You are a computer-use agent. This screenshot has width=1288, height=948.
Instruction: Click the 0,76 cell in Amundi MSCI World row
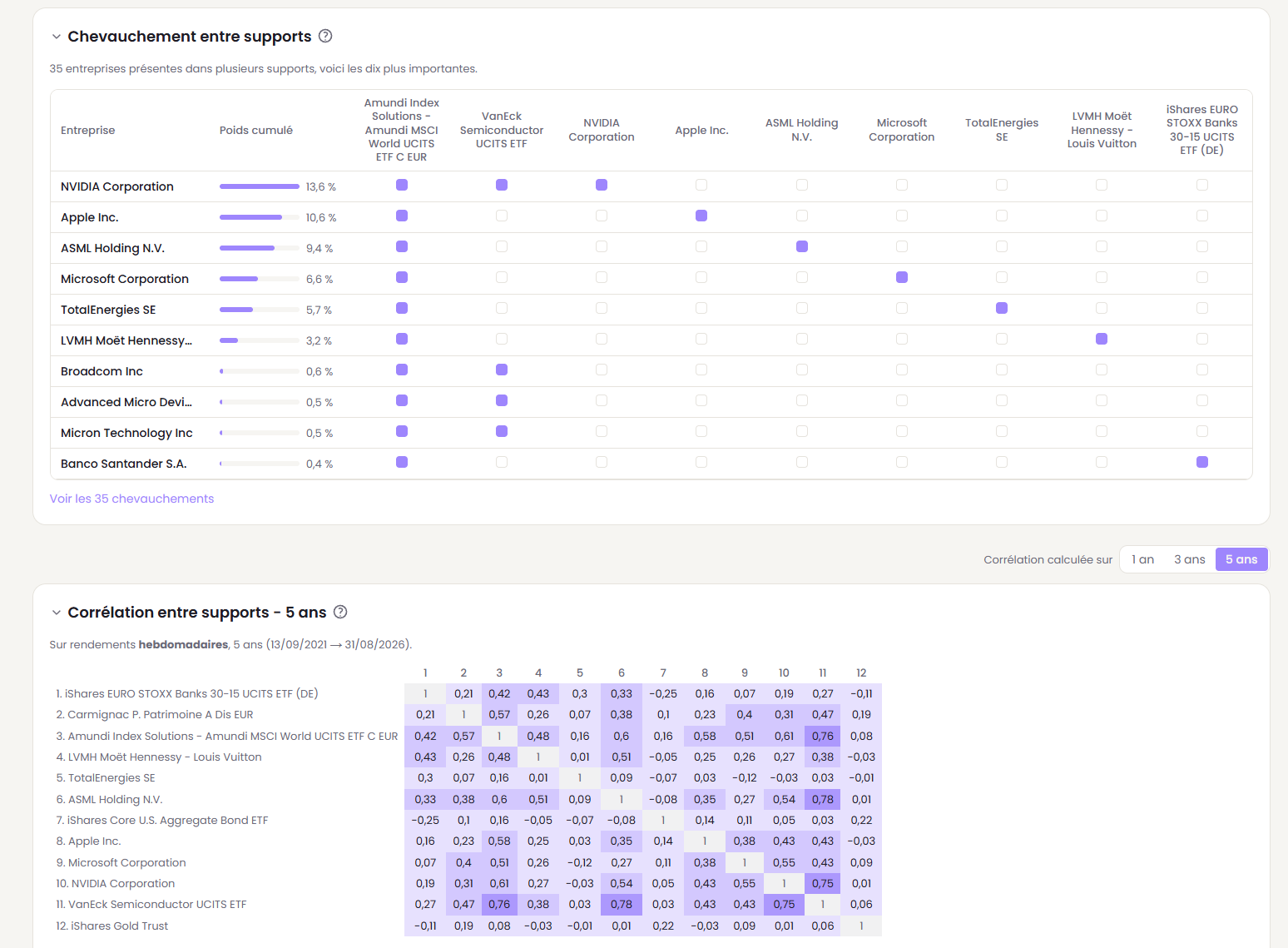823,736
